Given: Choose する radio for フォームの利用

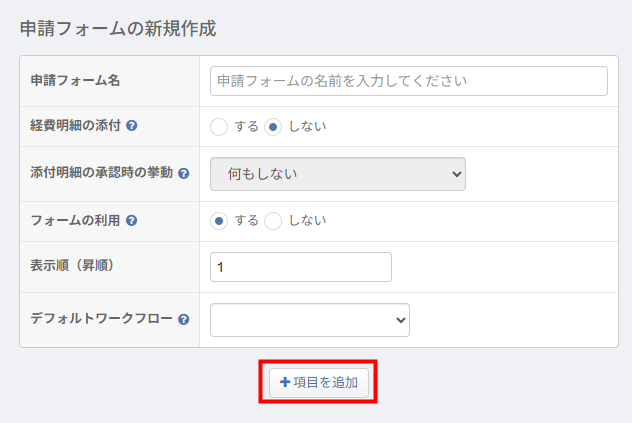Looking at the screenshot, I should (219, 220).
